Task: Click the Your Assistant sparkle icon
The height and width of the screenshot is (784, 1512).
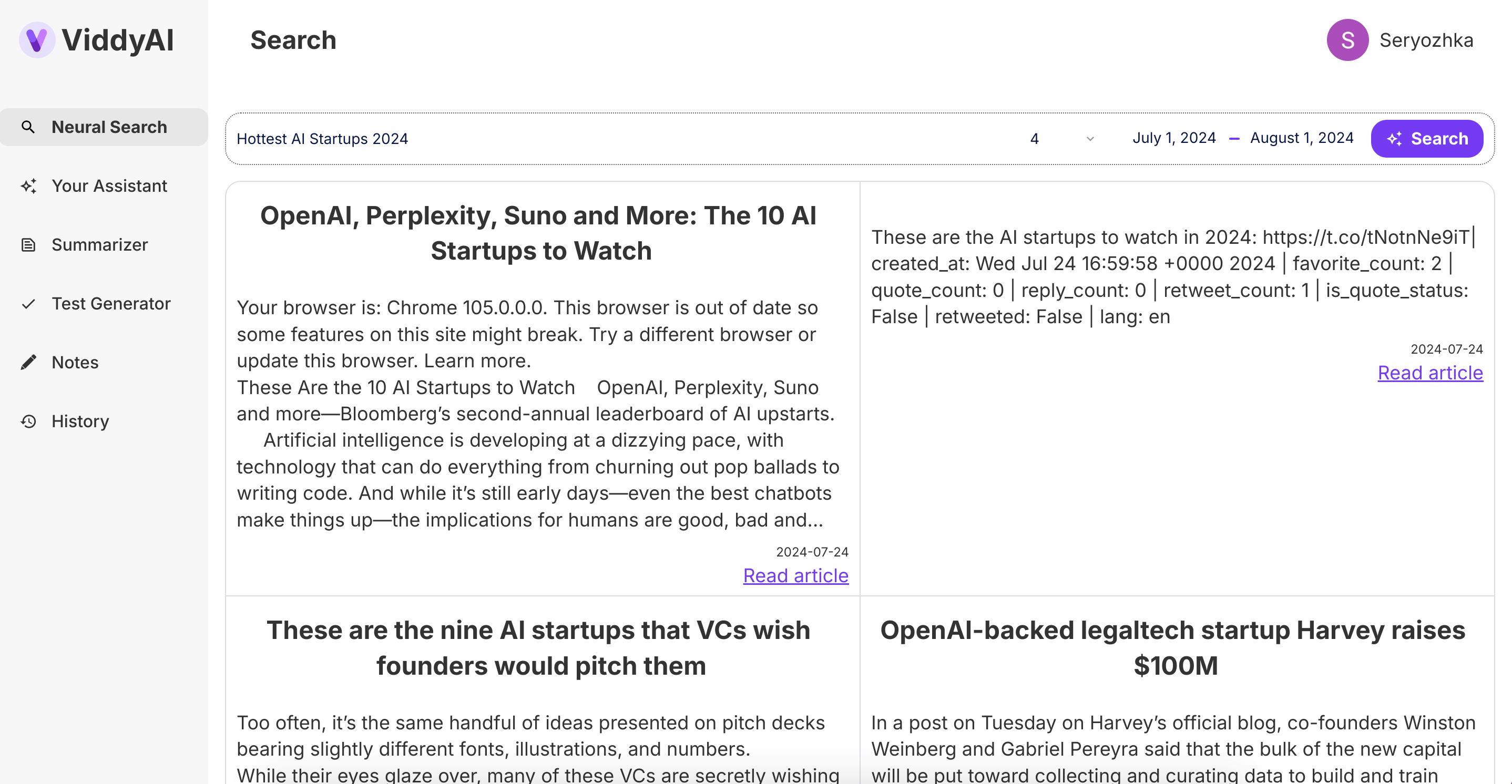Action: (28, 185)
